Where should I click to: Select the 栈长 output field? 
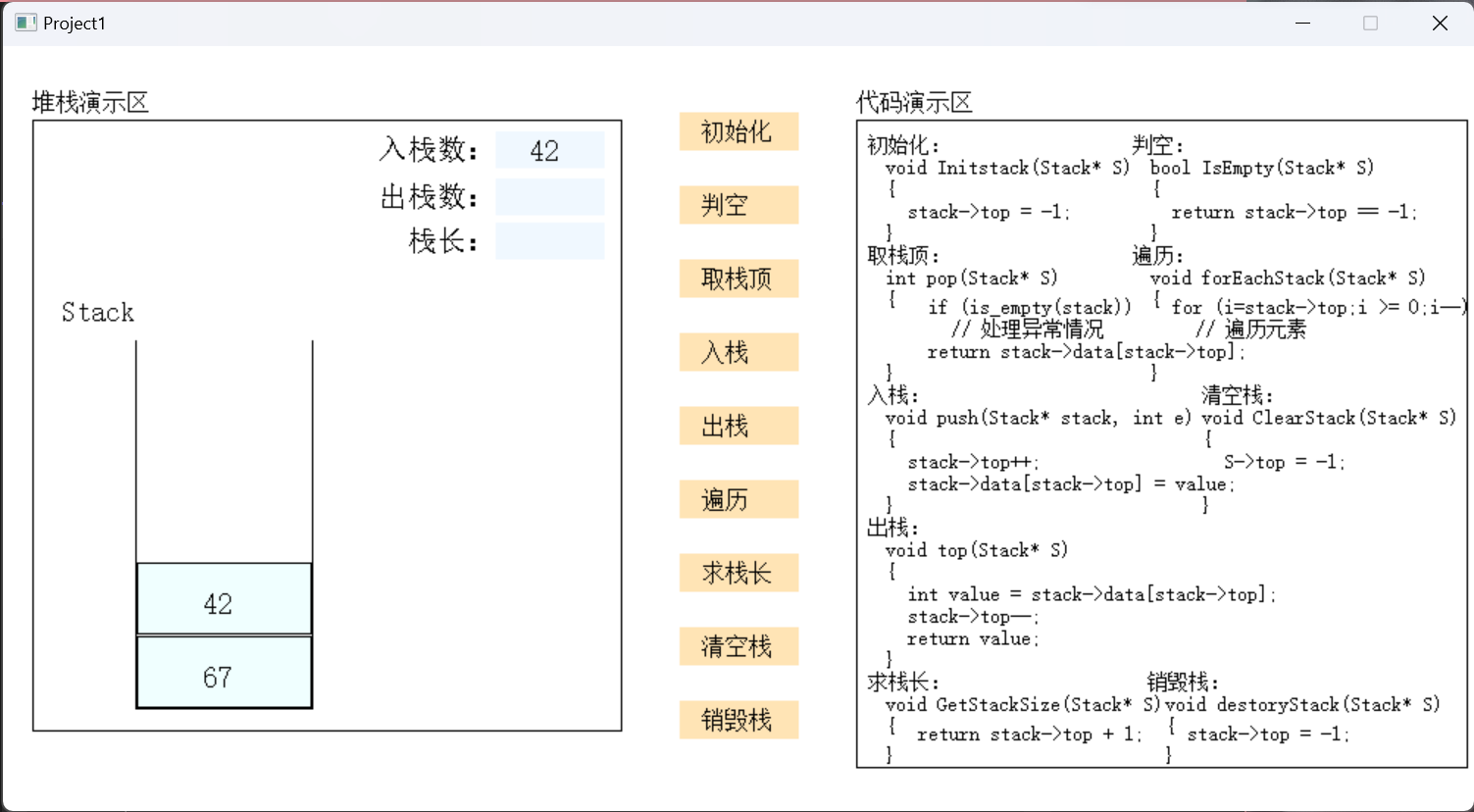(549, 241)
